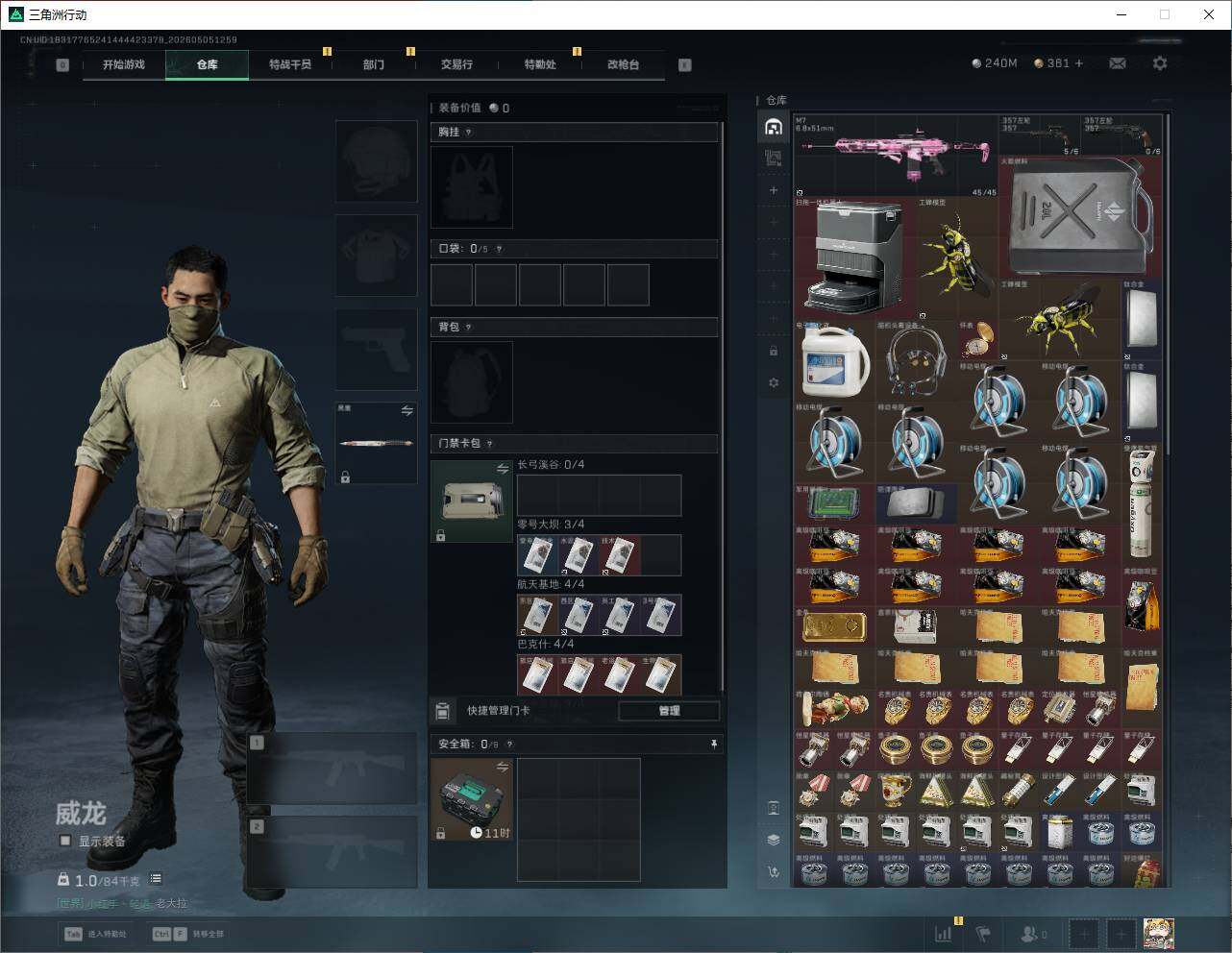Click the empty backpack slot
Screen dimensions: 1232x953
[x=472, y=381]
